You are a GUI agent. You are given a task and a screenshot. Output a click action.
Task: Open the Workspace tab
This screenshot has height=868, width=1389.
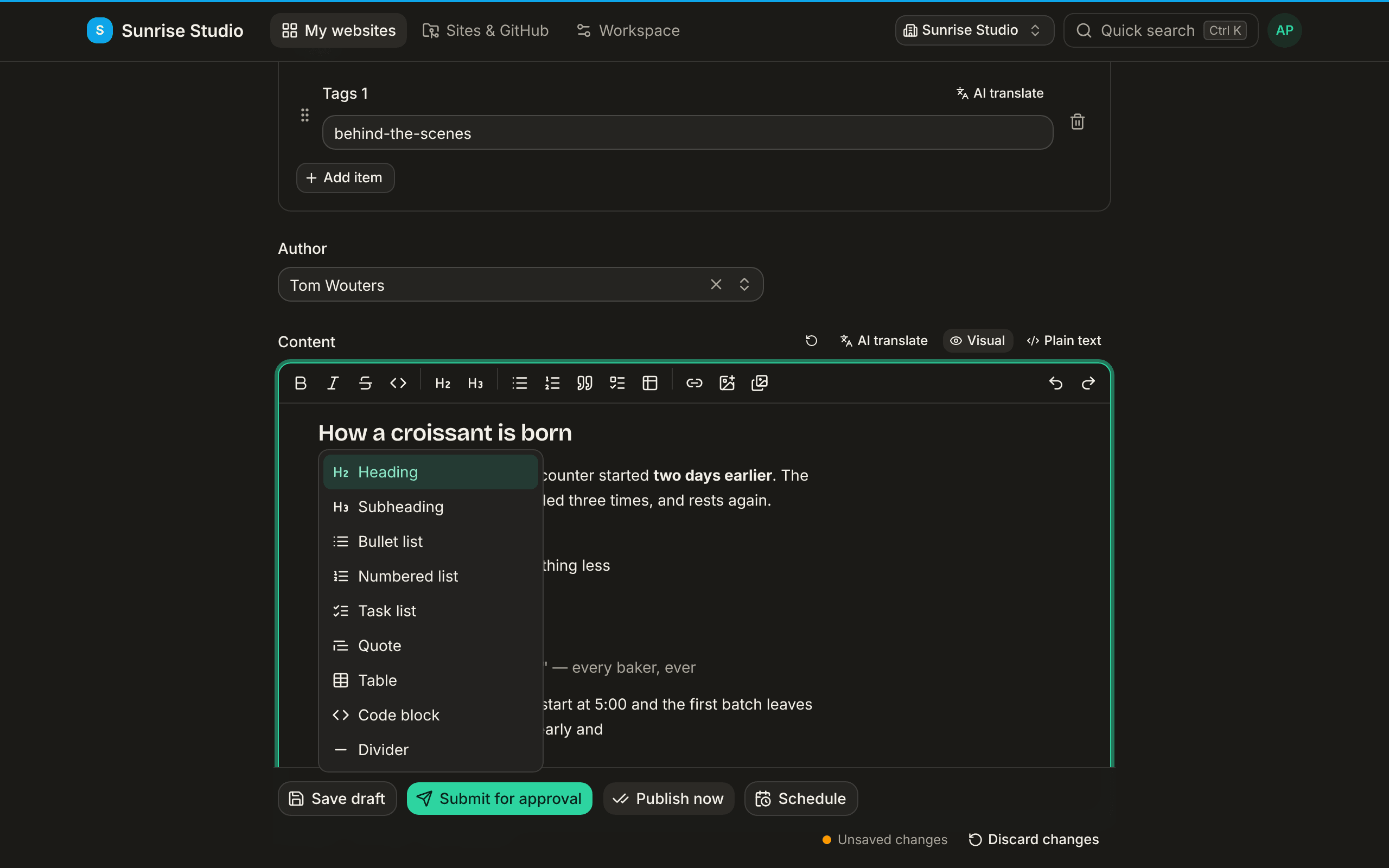click(628, 30)
